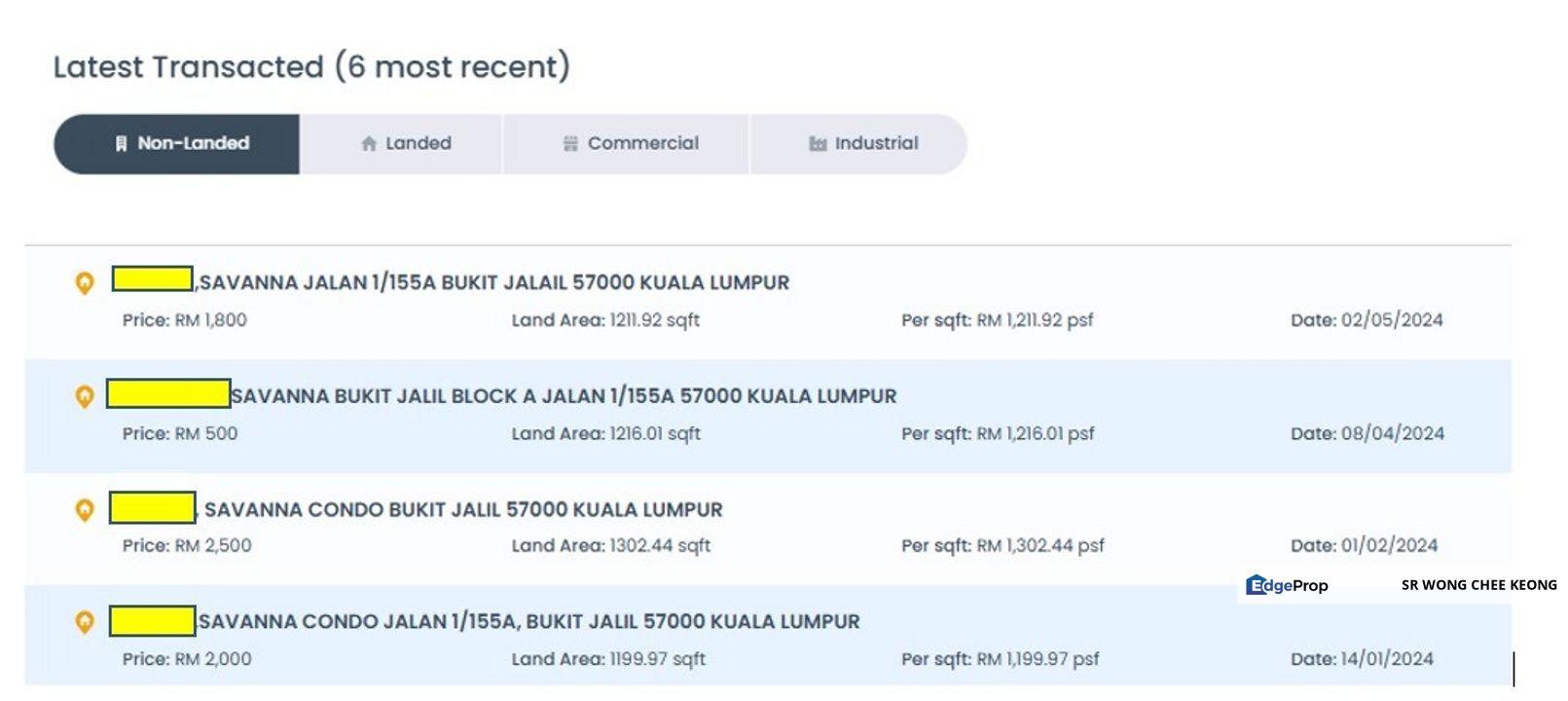Click location pin beside SAVANNA JALAN 1/155A listing

[x=87, y=282]
